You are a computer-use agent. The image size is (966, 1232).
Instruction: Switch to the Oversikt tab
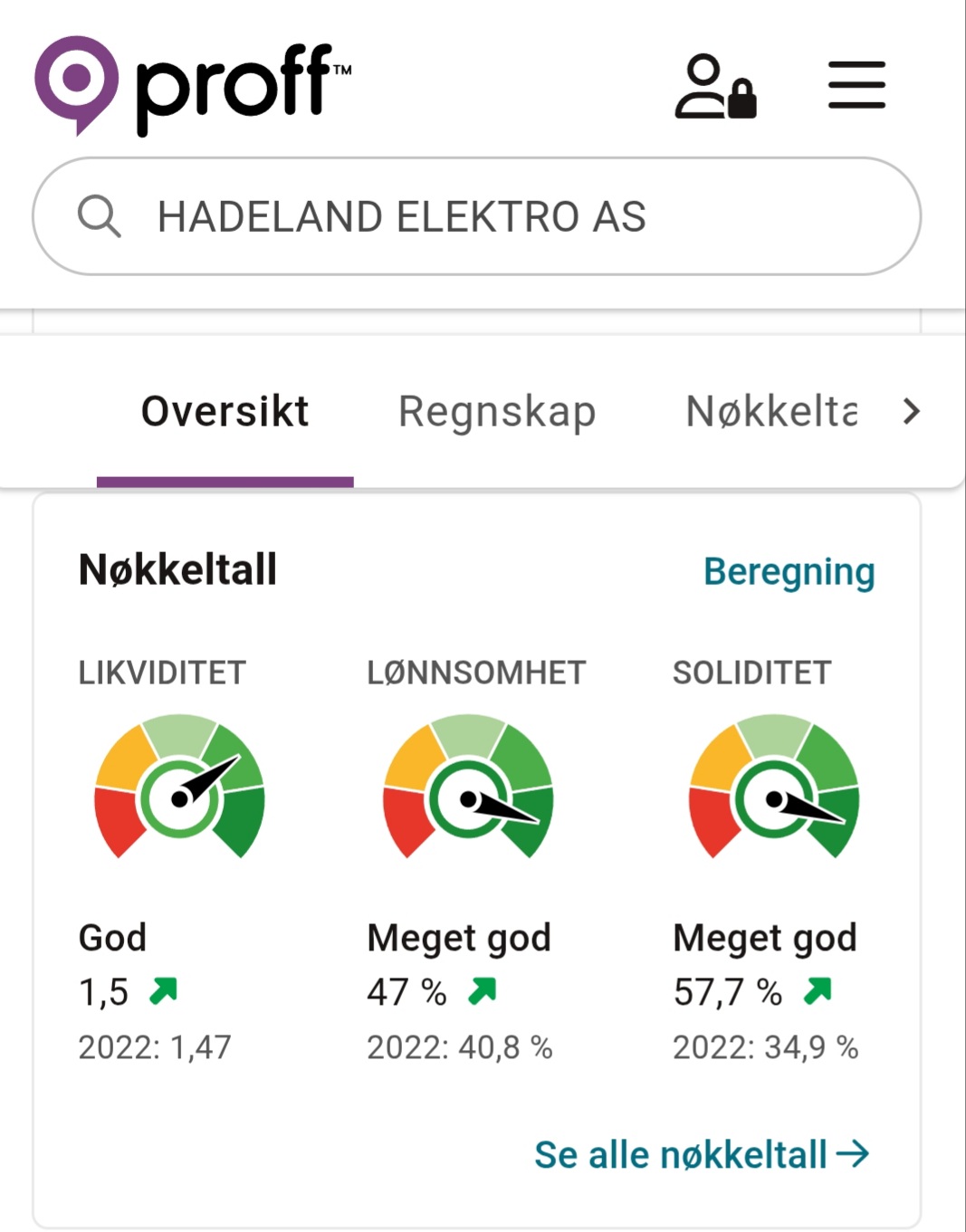tap(225, 412)
